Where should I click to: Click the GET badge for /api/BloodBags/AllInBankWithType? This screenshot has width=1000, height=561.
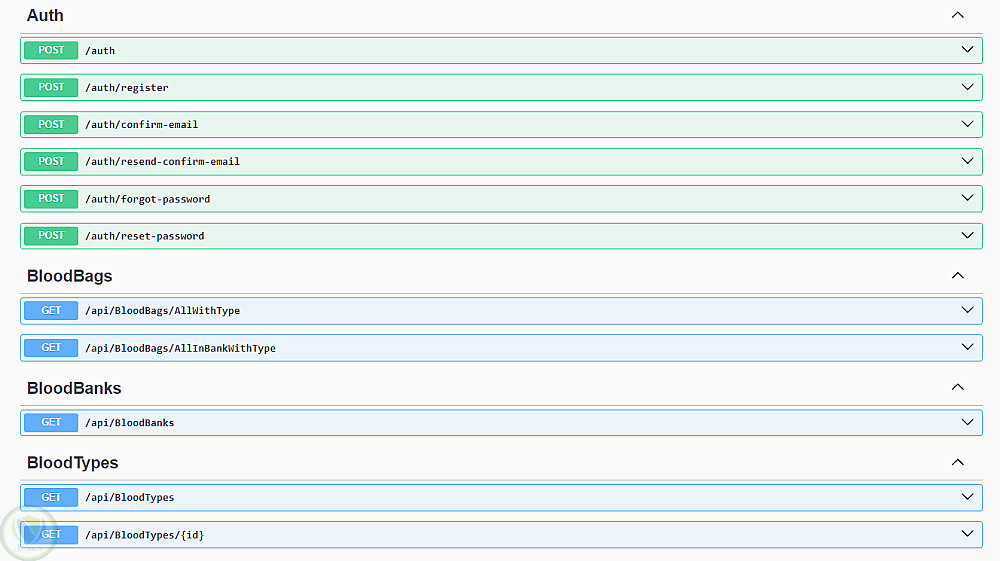[x=51, y=347]
